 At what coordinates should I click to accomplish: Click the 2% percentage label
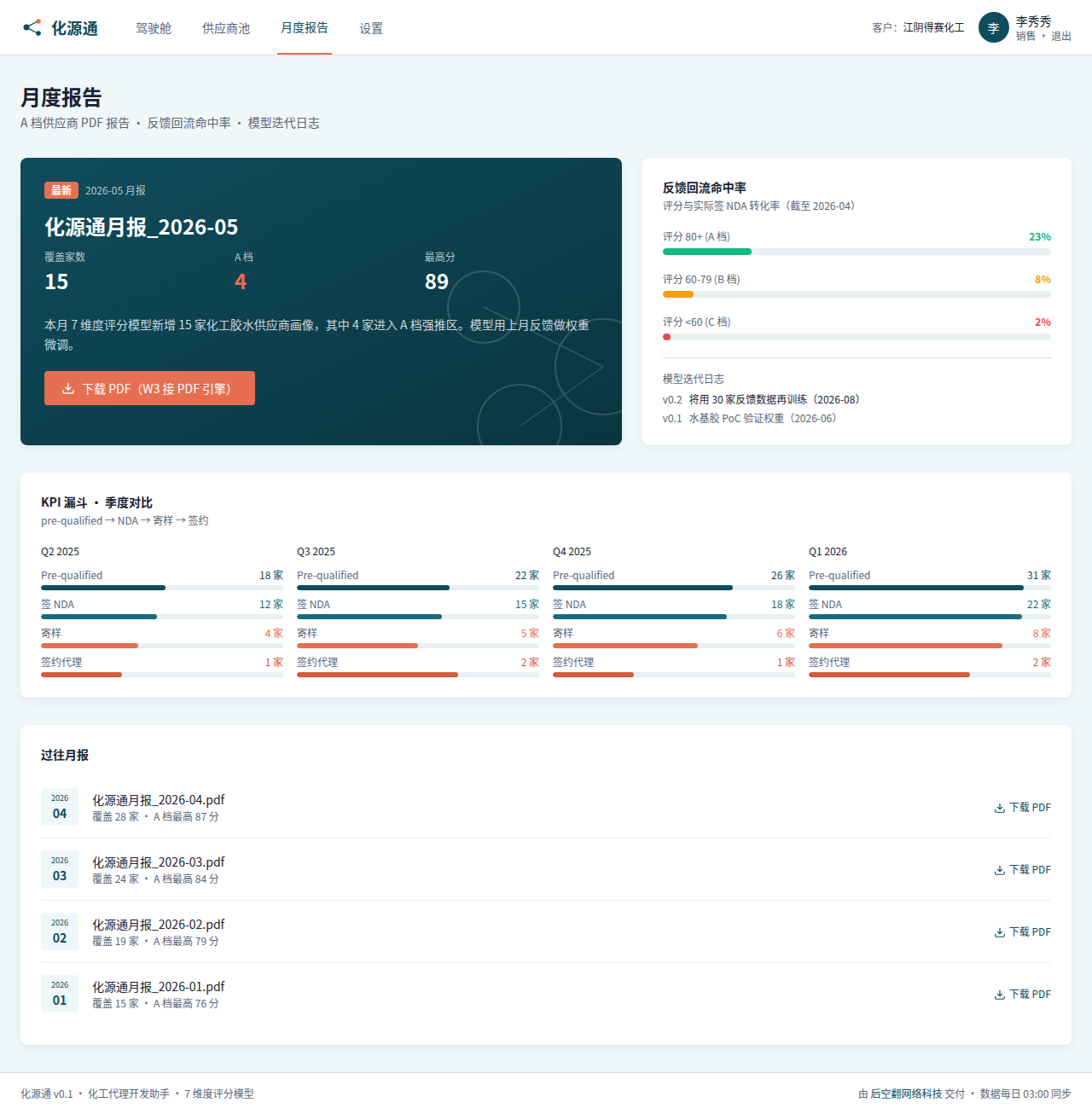[1043, 322]
